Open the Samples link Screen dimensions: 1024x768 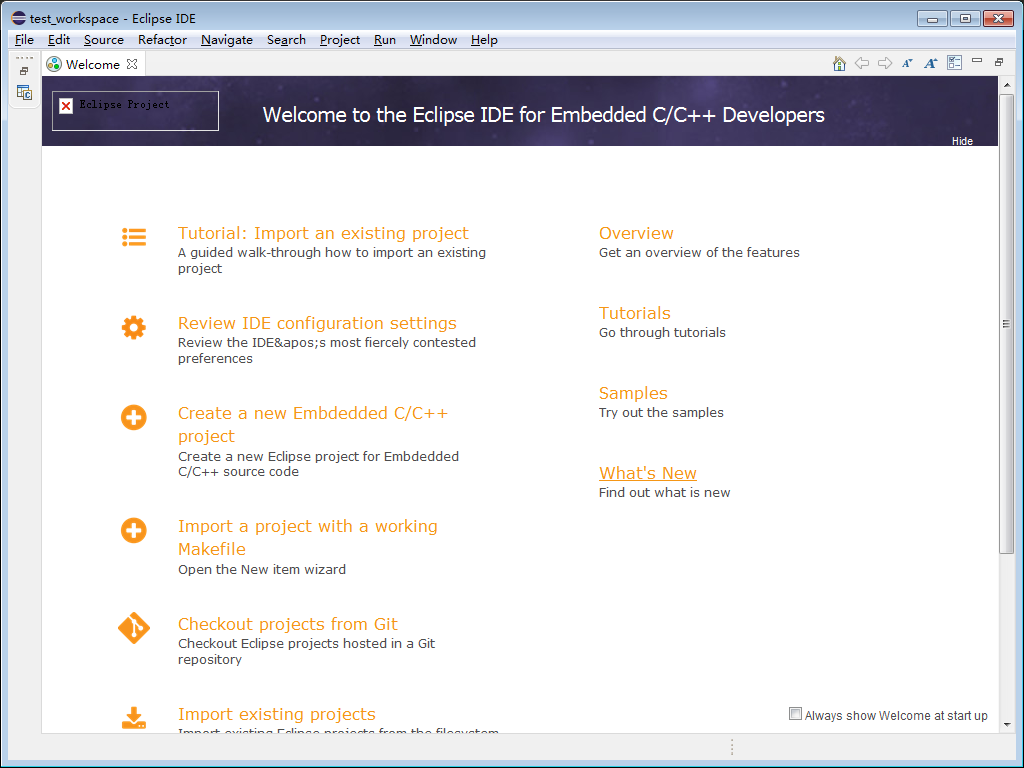click(633, 393)
